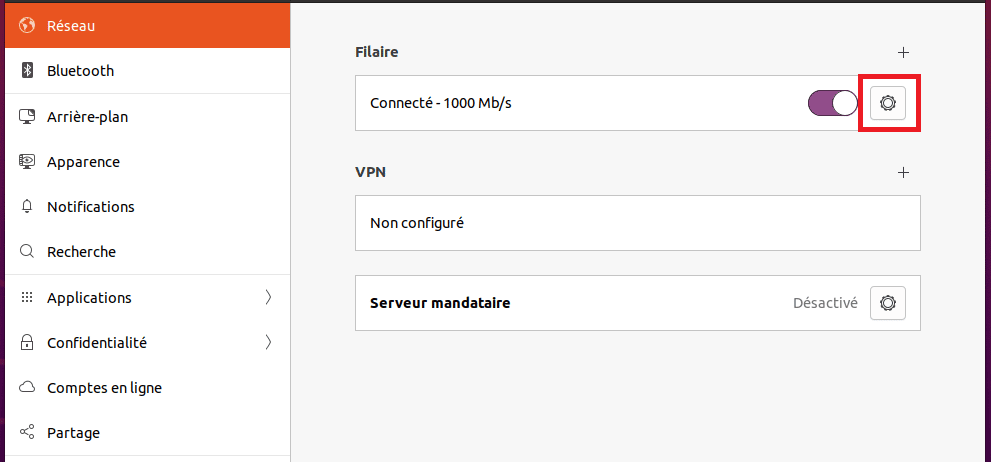The image size is (991, 462).
Task: Open the Serveur mandataire gear settings
Action: [x=888, y=303]
